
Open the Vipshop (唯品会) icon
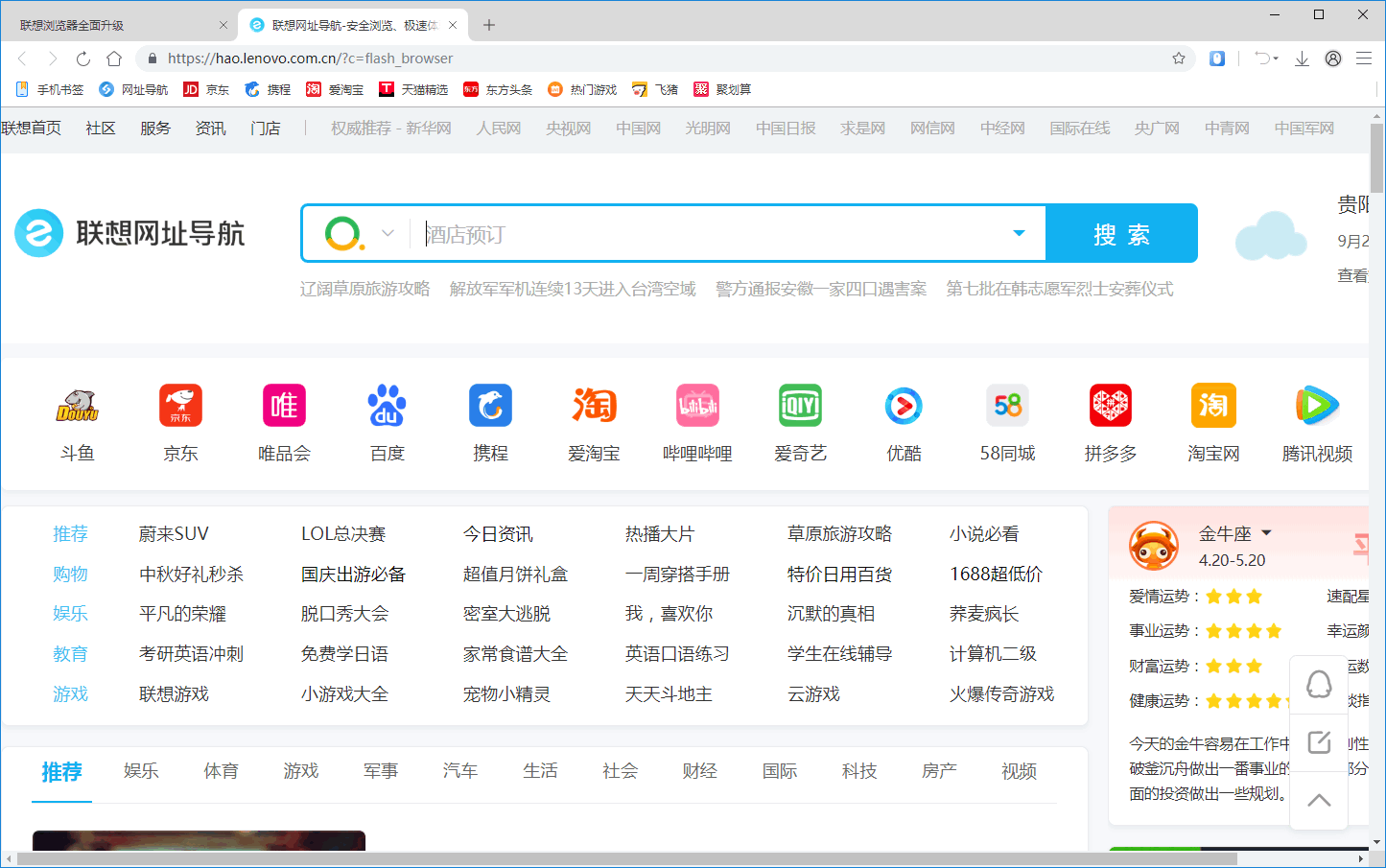click(x=284, y=406)
